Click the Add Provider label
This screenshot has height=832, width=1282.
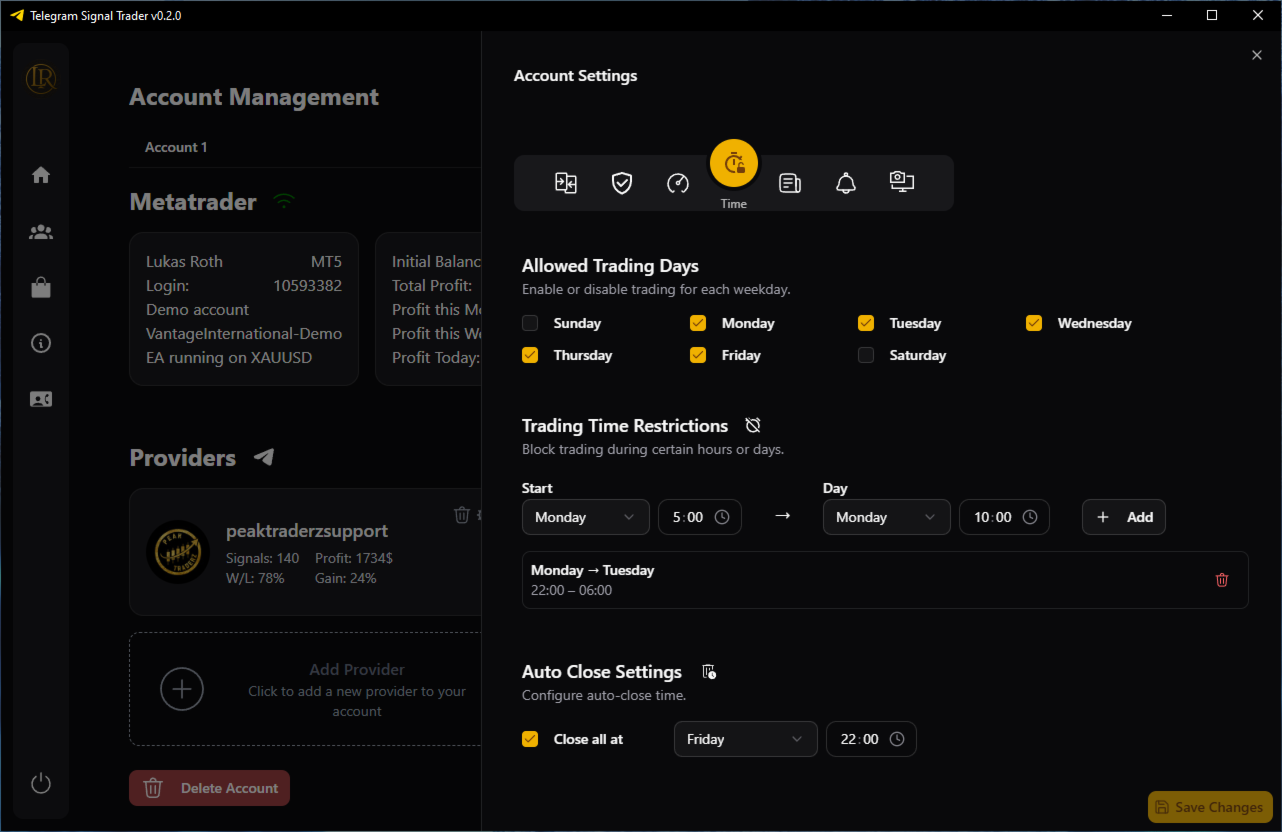[x=357, y=670]
